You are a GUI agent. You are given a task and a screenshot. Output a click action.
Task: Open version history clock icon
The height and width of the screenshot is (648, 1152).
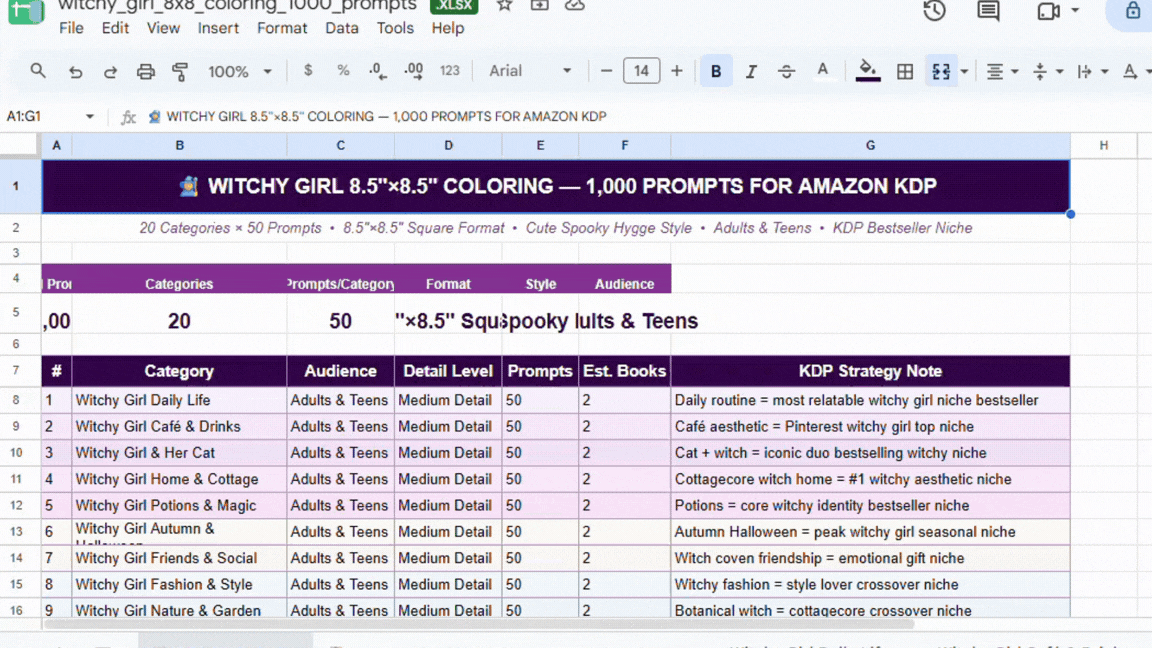935,10
